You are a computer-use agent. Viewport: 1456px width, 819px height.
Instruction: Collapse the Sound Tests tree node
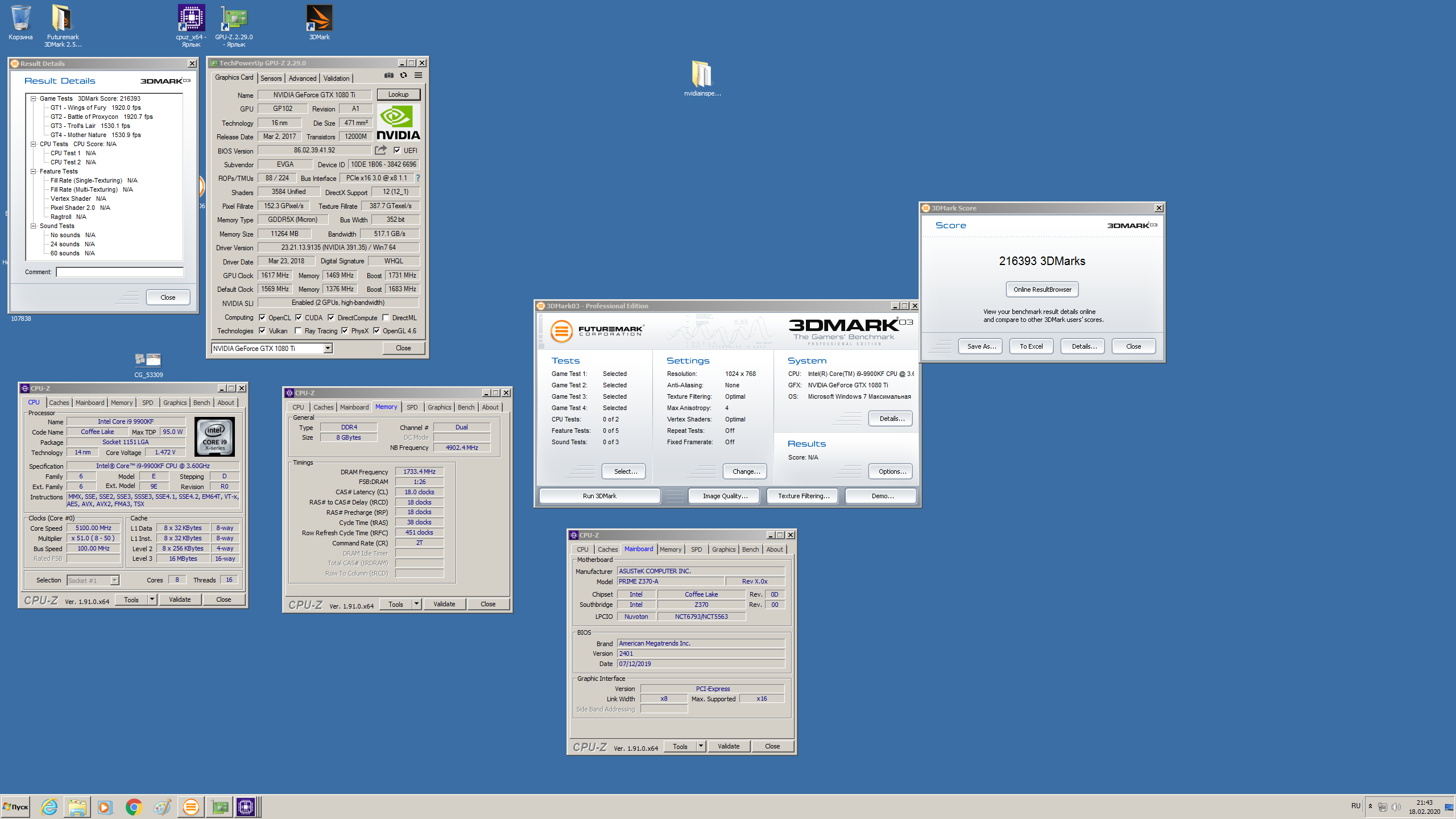click(34, 226)
